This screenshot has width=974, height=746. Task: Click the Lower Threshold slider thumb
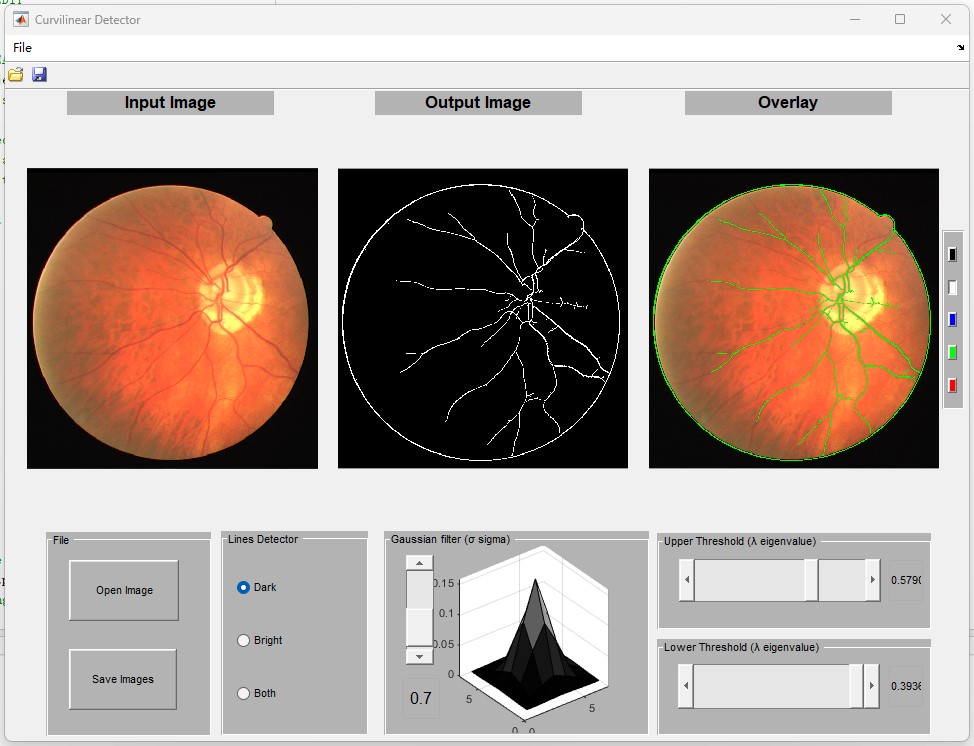point(856,686)
